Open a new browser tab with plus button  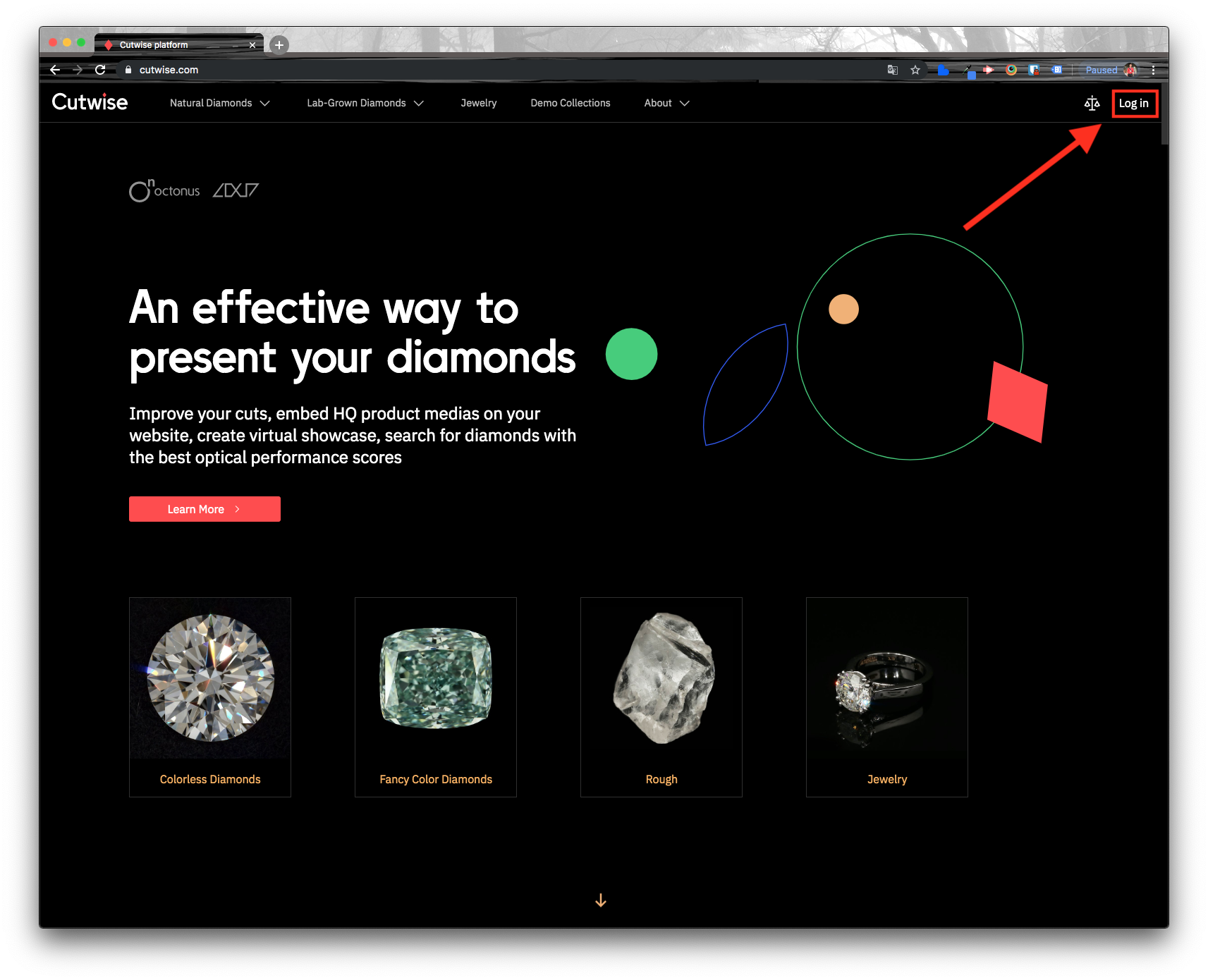[279, 45]
